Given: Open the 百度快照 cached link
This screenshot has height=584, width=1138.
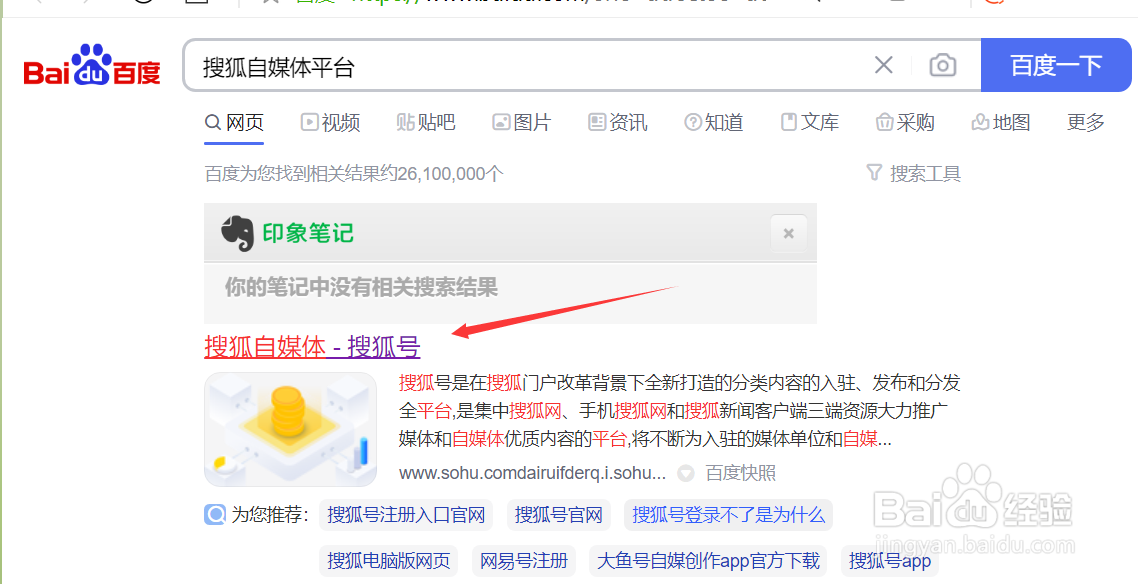Looking at the screenshot, I should (x=740, y=474).
